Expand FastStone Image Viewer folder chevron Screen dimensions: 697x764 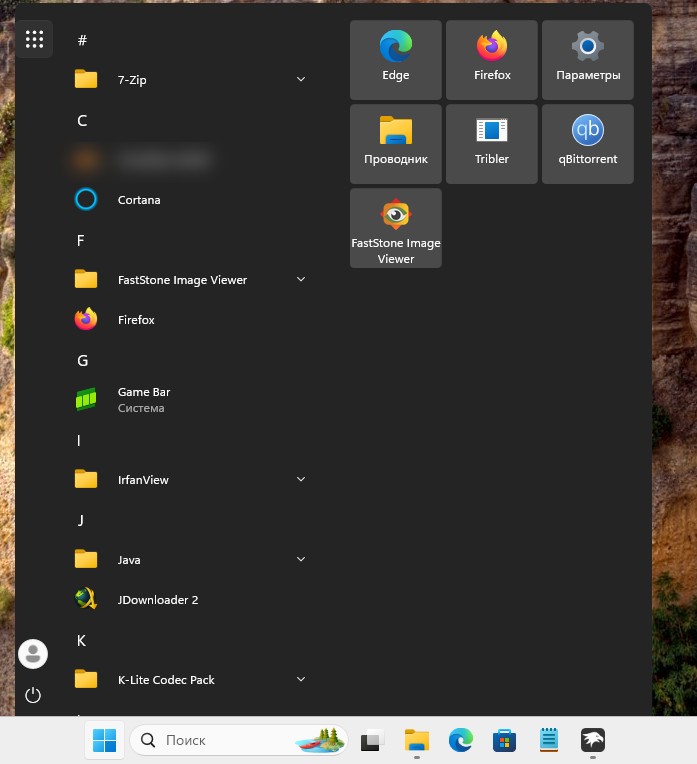pyautogui.click(x=301, y=279)
